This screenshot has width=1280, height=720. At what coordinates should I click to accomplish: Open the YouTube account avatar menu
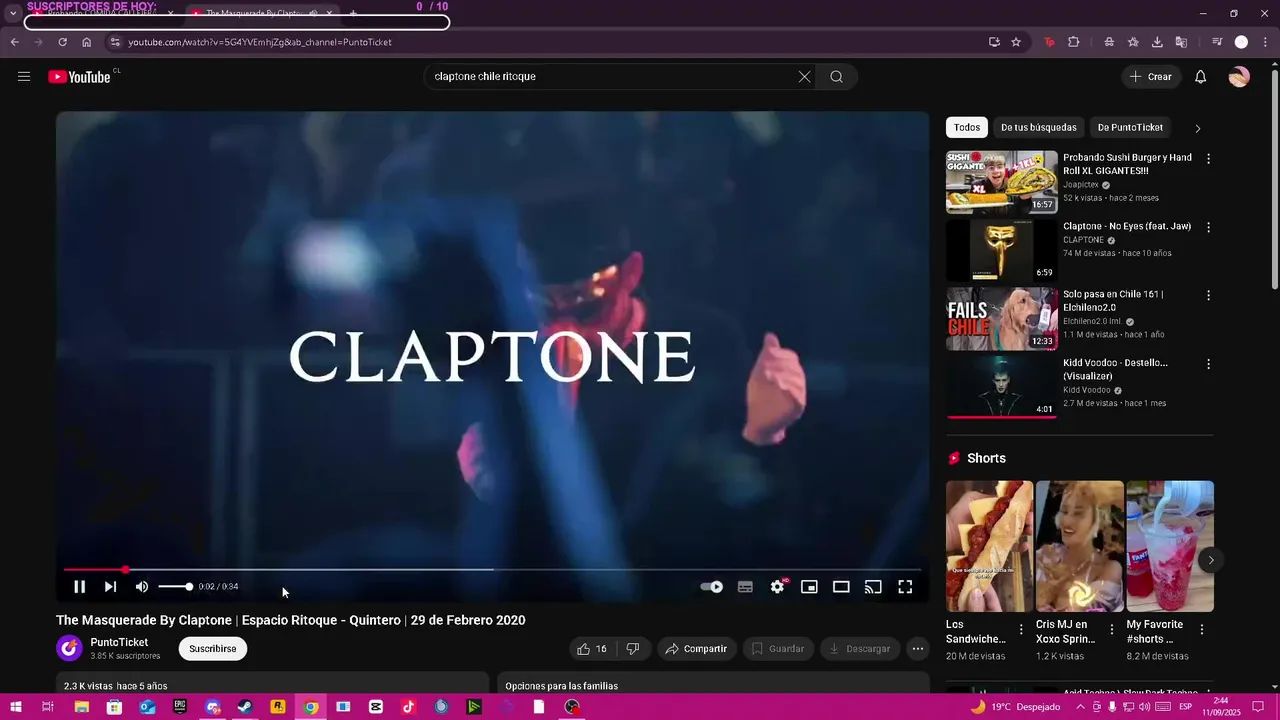[x=1239, y=77]
